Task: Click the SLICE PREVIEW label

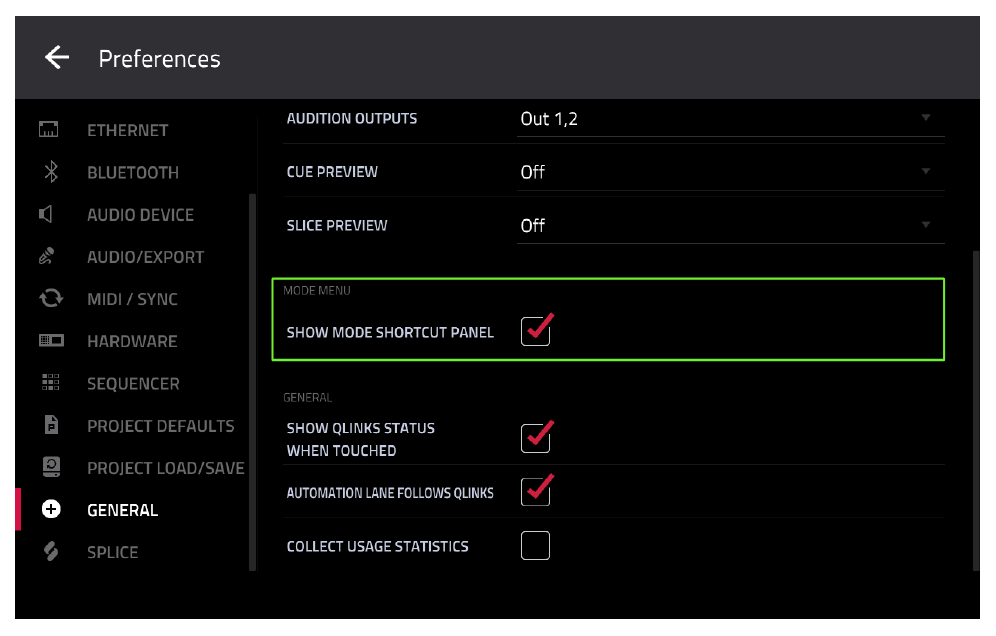Action: coord(337,226)
